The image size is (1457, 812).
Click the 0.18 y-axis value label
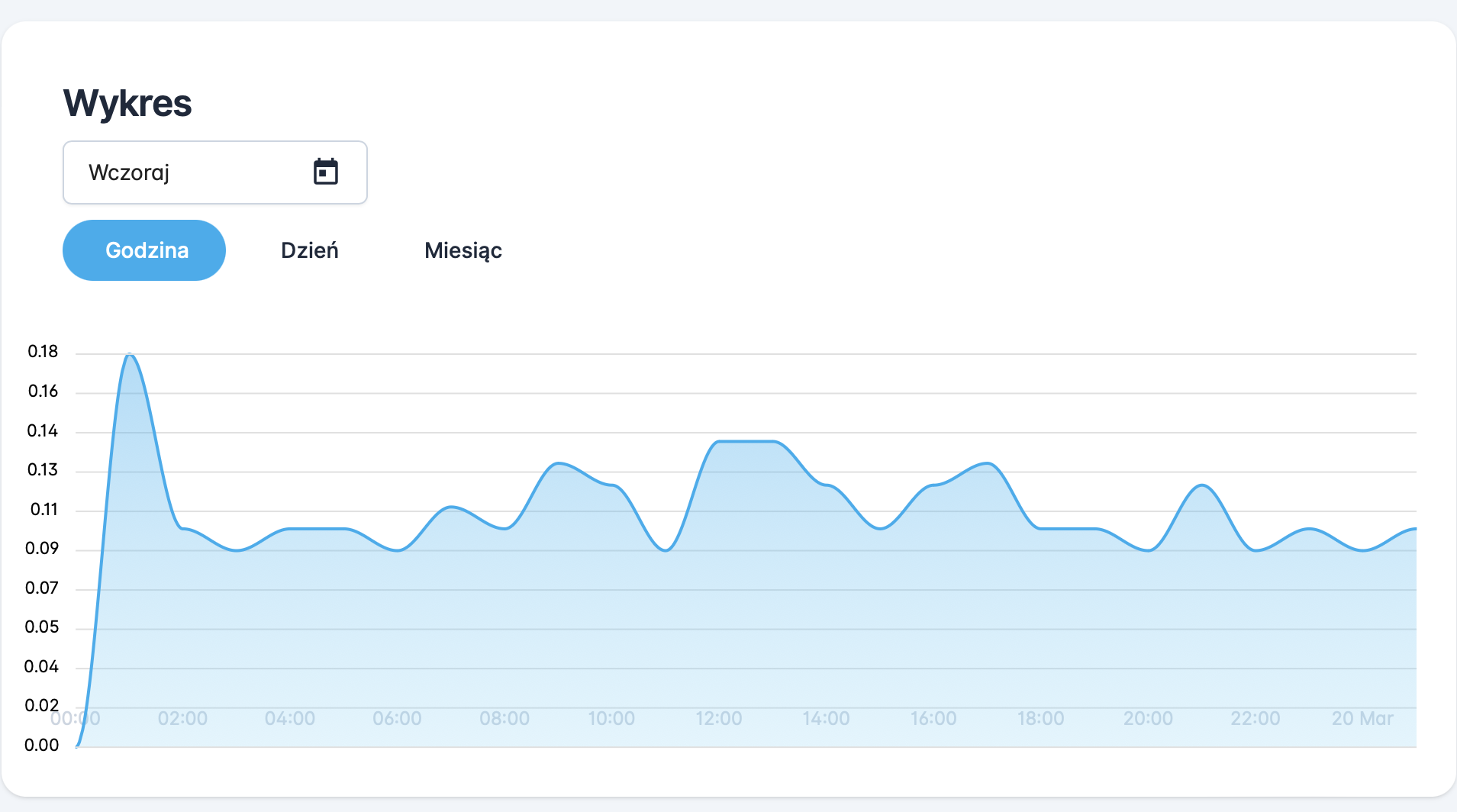[x=43, y=352]
